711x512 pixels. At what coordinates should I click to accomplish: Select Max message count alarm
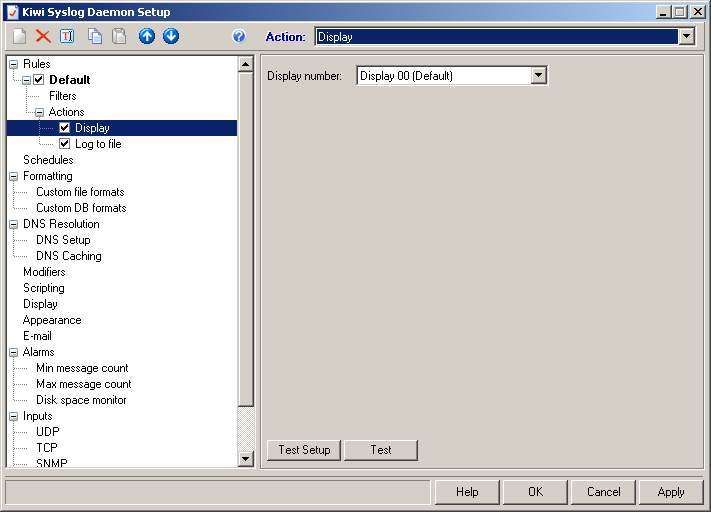pyautogui.click(x=83, y=384)
